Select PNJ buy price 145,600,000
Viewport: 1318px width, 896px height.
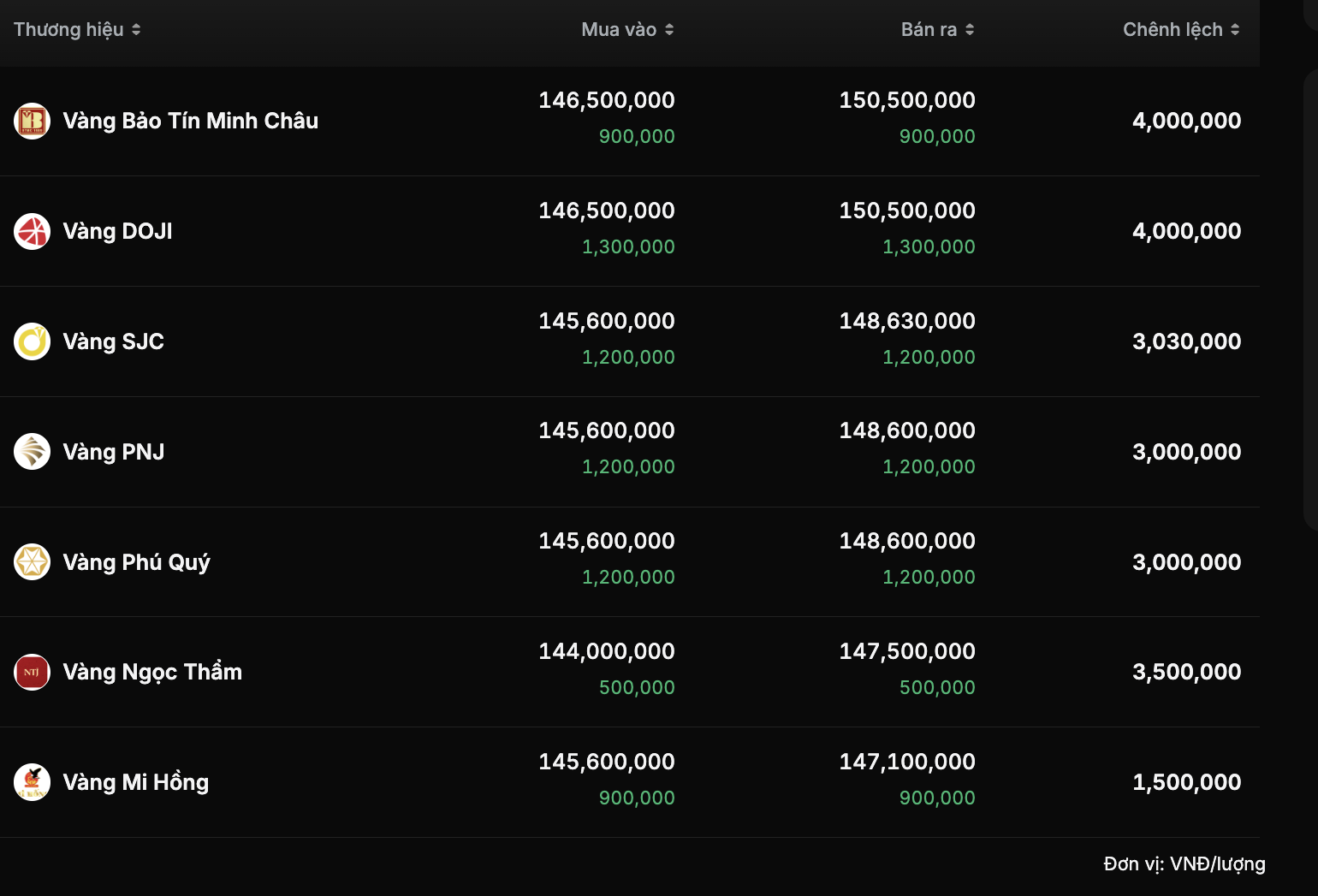pyautogui.click(x=607, y=430)
